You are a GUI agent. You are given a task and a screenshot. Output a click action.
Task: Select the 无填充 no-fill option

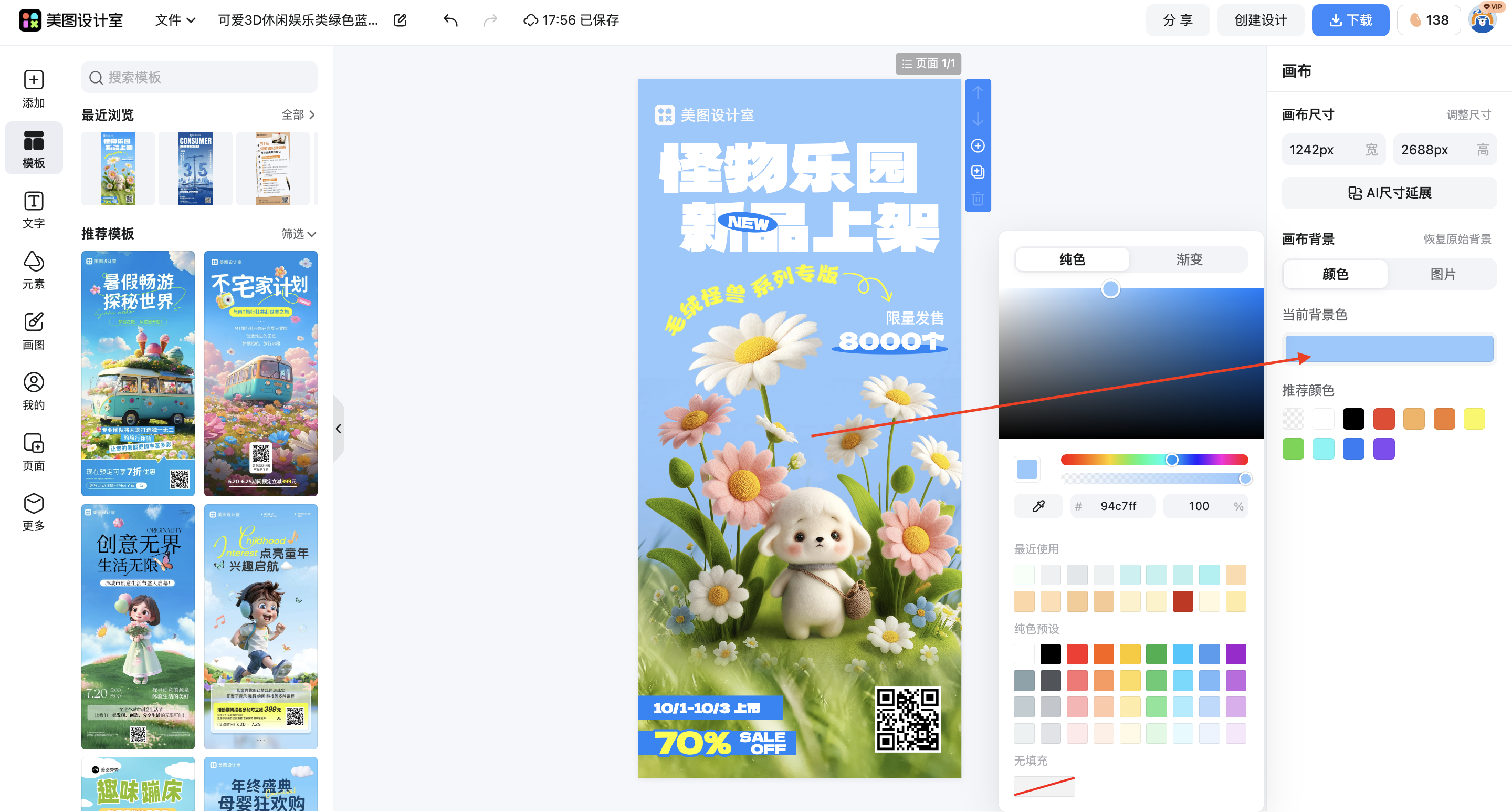(1044, 786)
